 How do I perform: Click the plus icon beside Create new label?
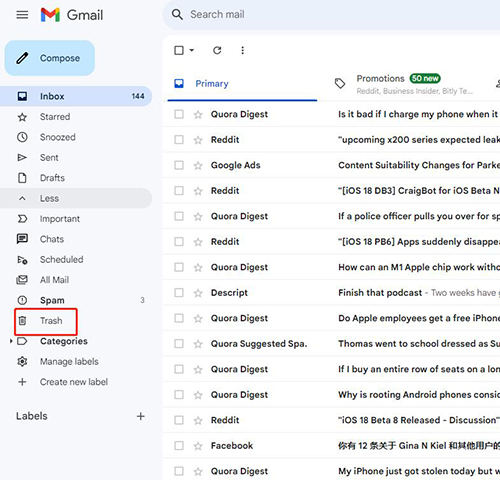(x=22, y=382)
